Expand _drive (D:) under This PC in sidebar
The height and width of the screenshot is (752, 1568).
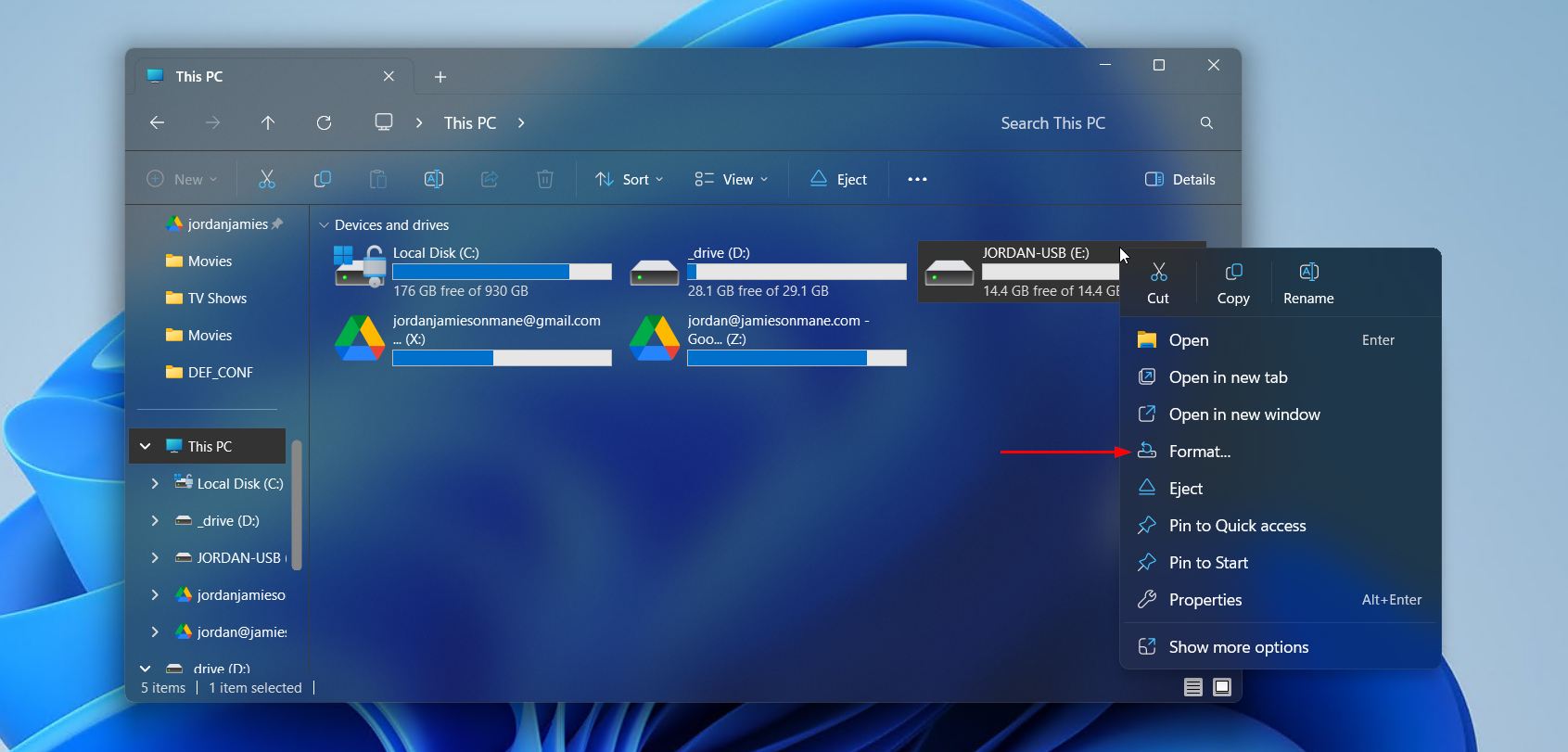point(155,520)
